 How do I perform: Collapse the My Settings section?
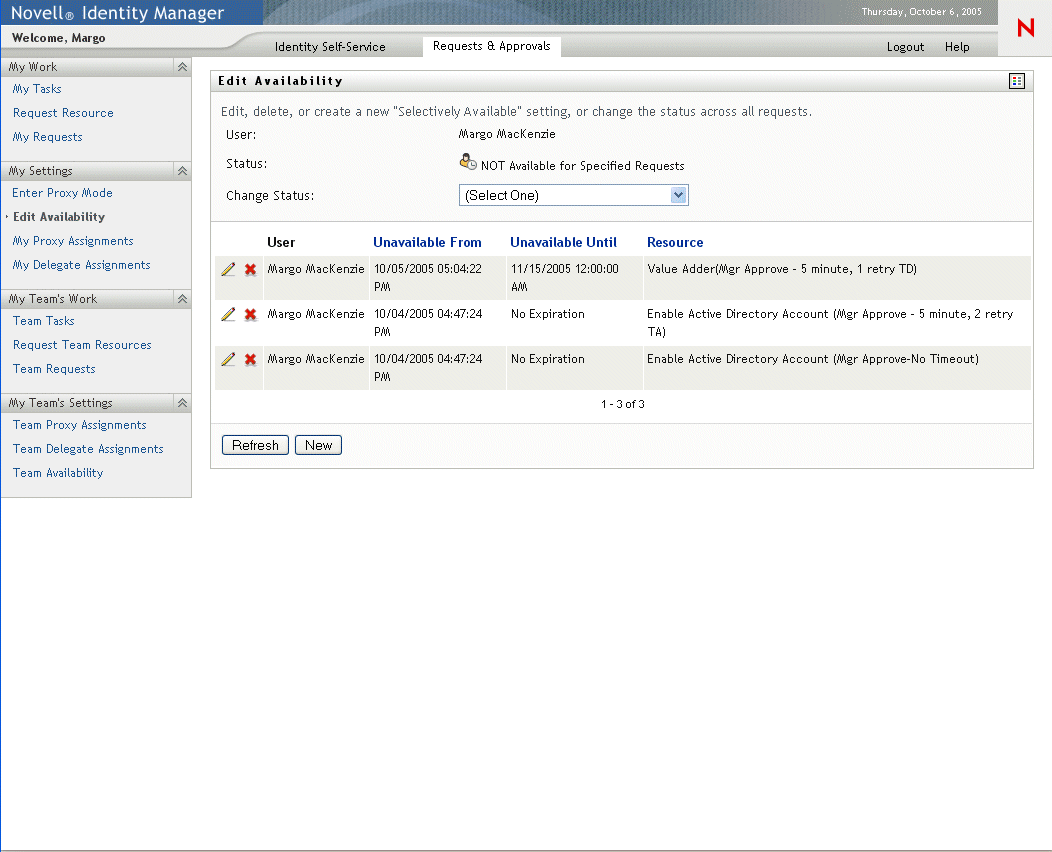182,171
